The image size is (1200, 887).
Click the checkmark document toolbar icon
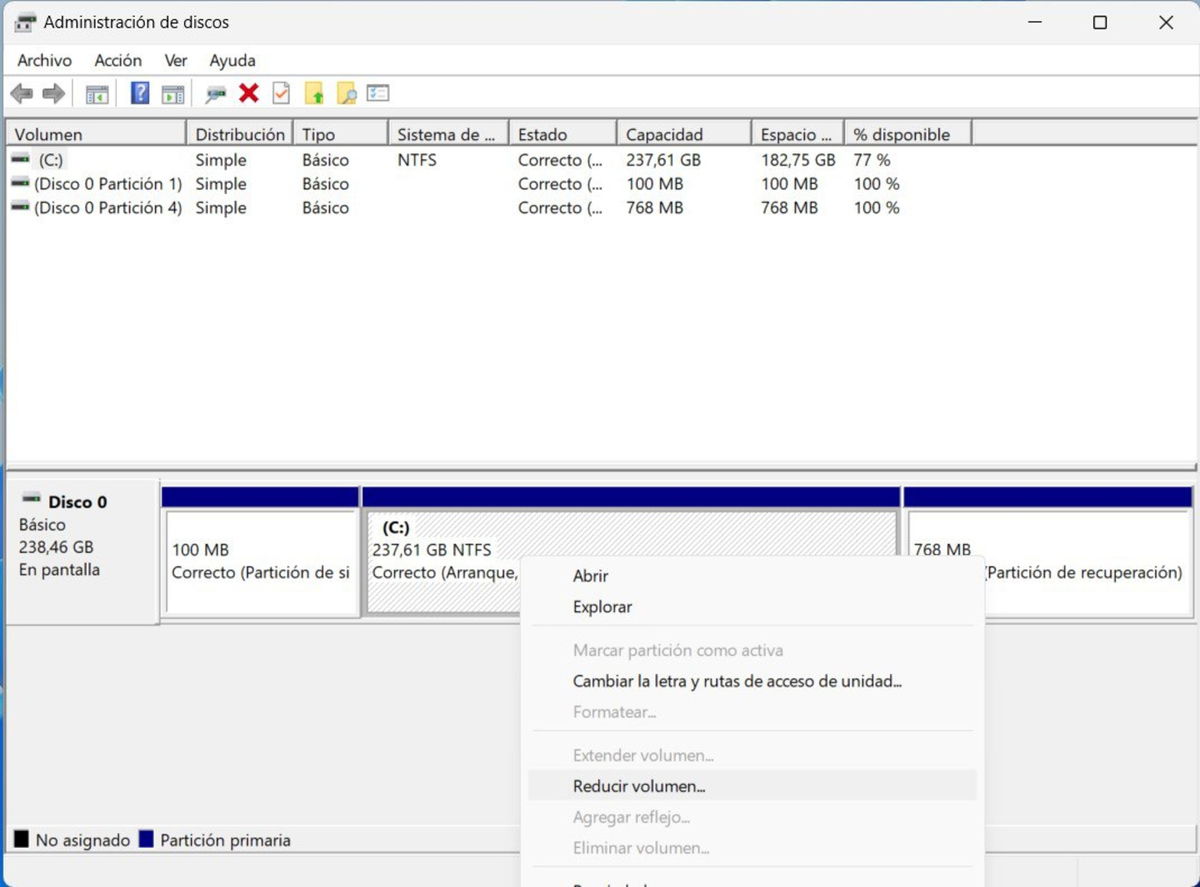280,93
